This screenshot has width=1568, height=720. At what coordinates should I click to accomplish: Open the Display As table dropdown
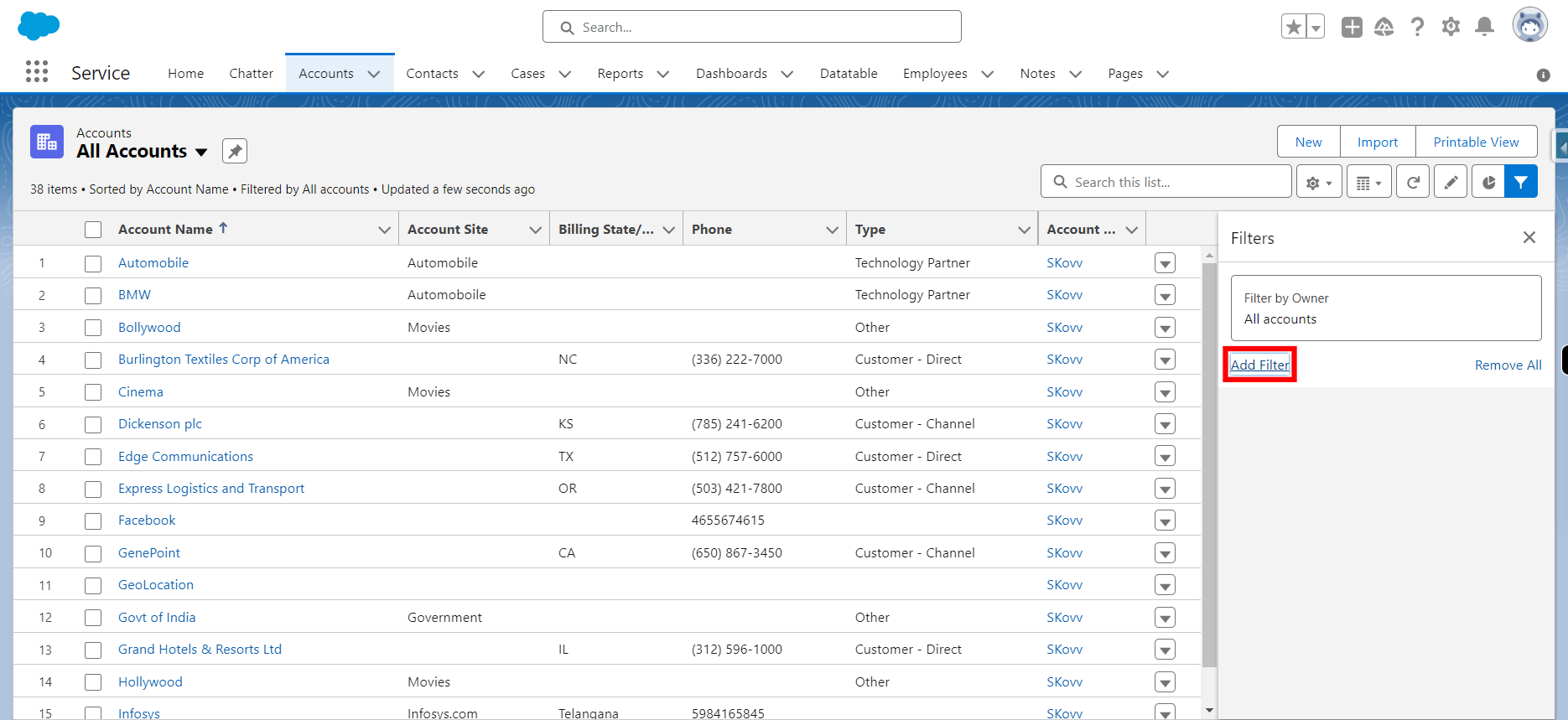click(1369, 182)
